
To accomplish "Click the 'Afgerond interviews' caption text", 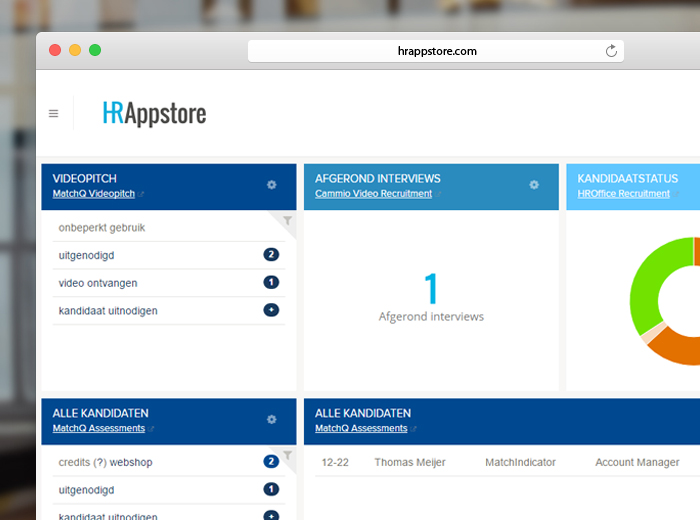I will coord(431,316).
